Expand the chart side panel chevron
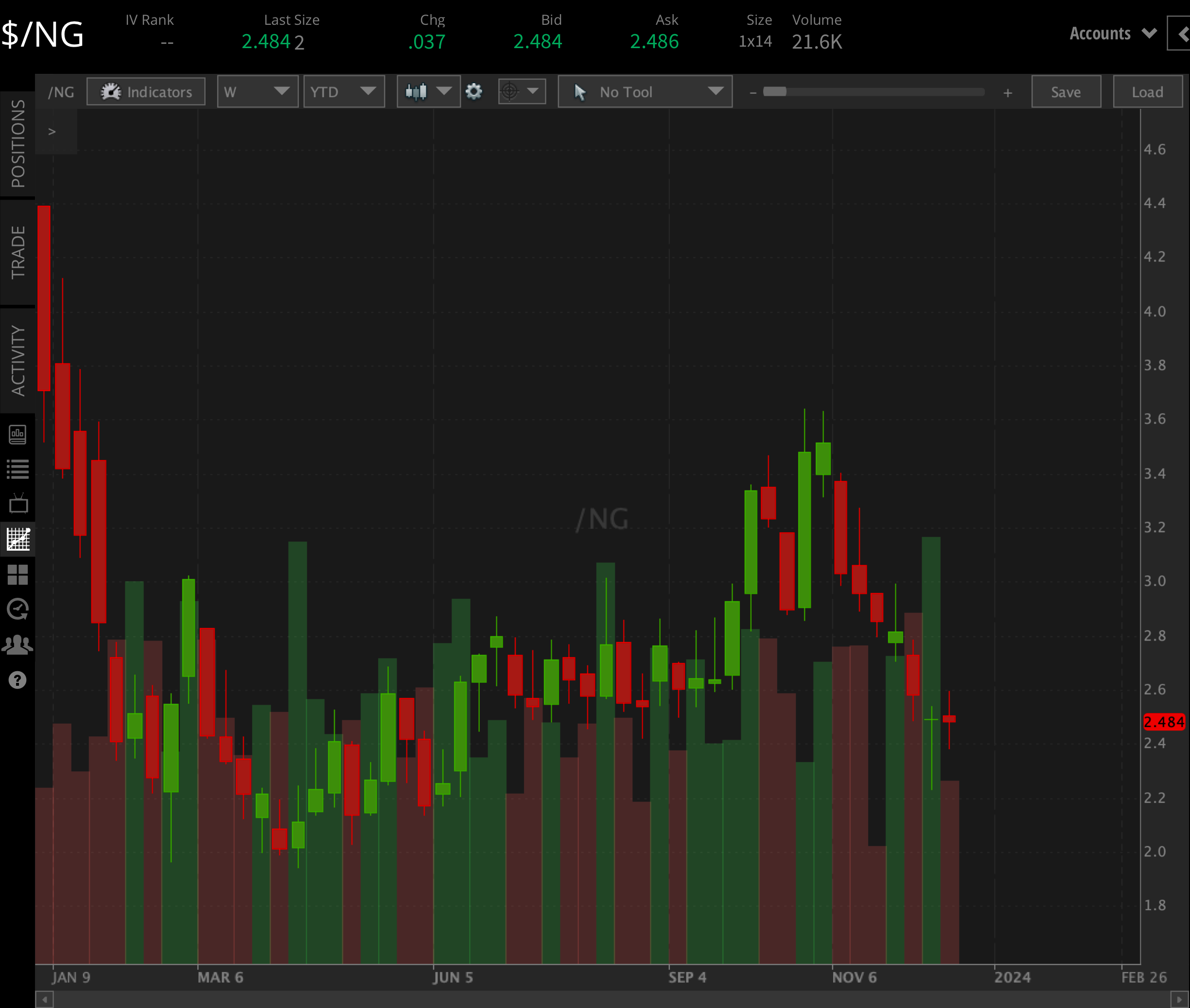 [52, 131]
